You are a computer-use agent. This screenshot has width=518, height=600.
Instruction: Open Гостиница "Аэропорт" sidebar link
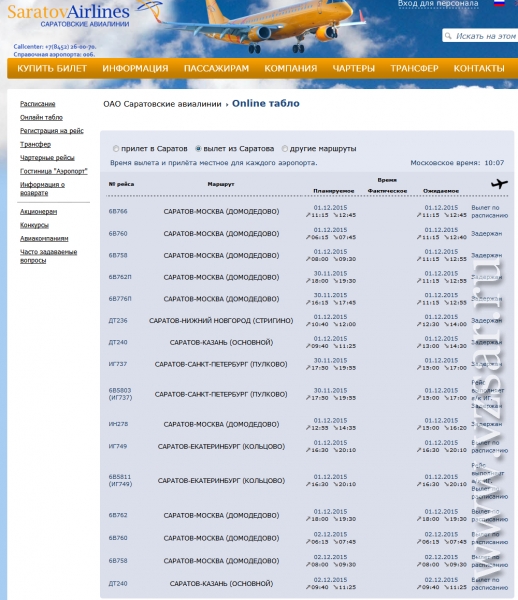click(x=54, y=171)
